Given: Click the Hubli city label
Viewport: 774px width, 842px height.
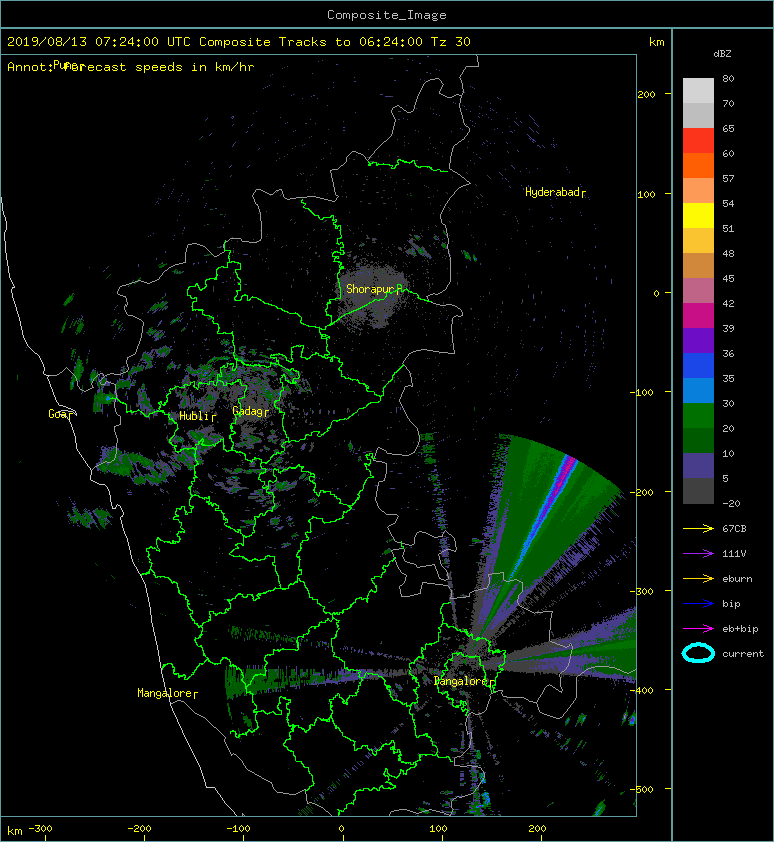Looking at the screenshot, I should click(194, 416).
